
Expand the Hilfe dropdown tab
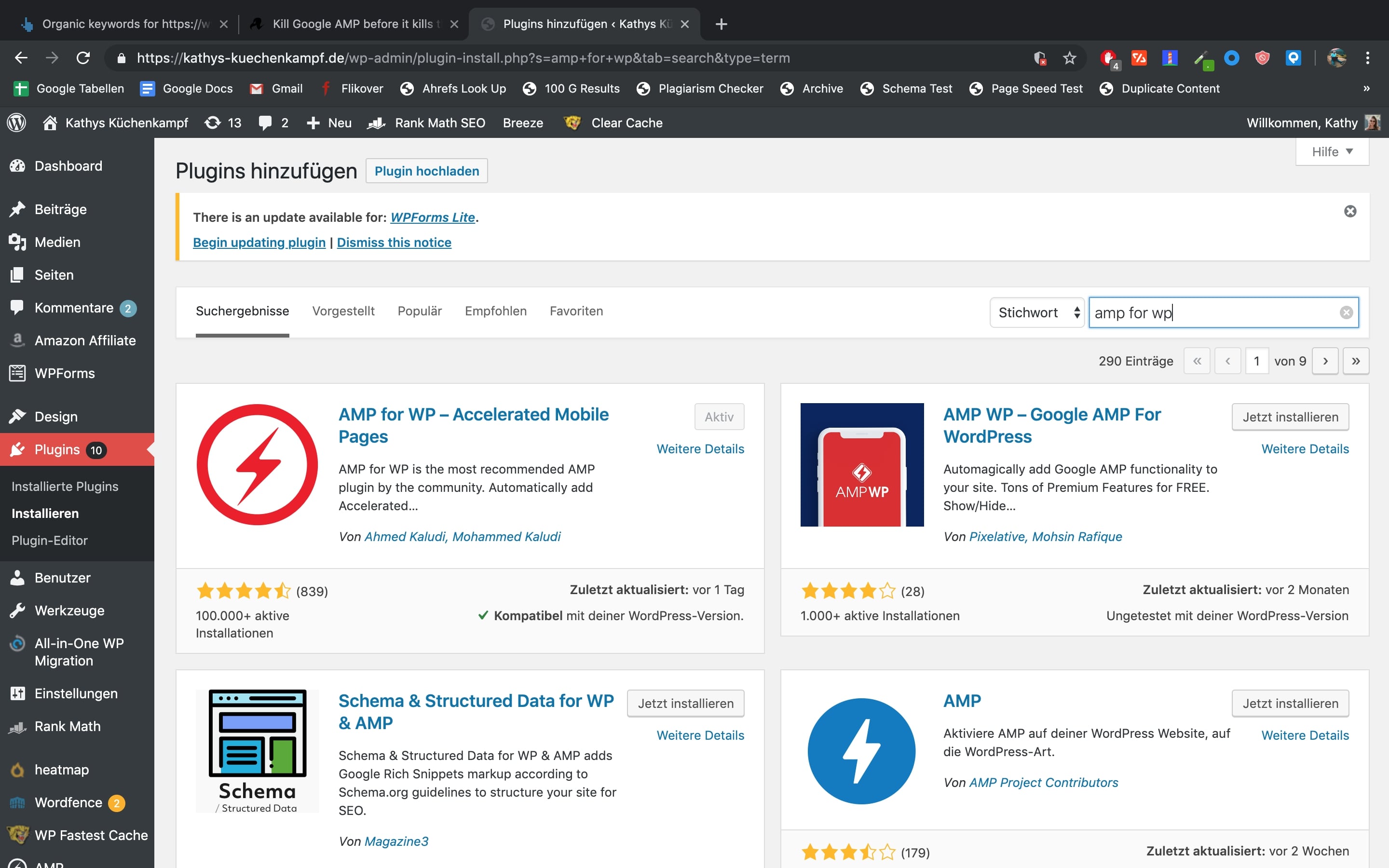tap(1332, 151)
